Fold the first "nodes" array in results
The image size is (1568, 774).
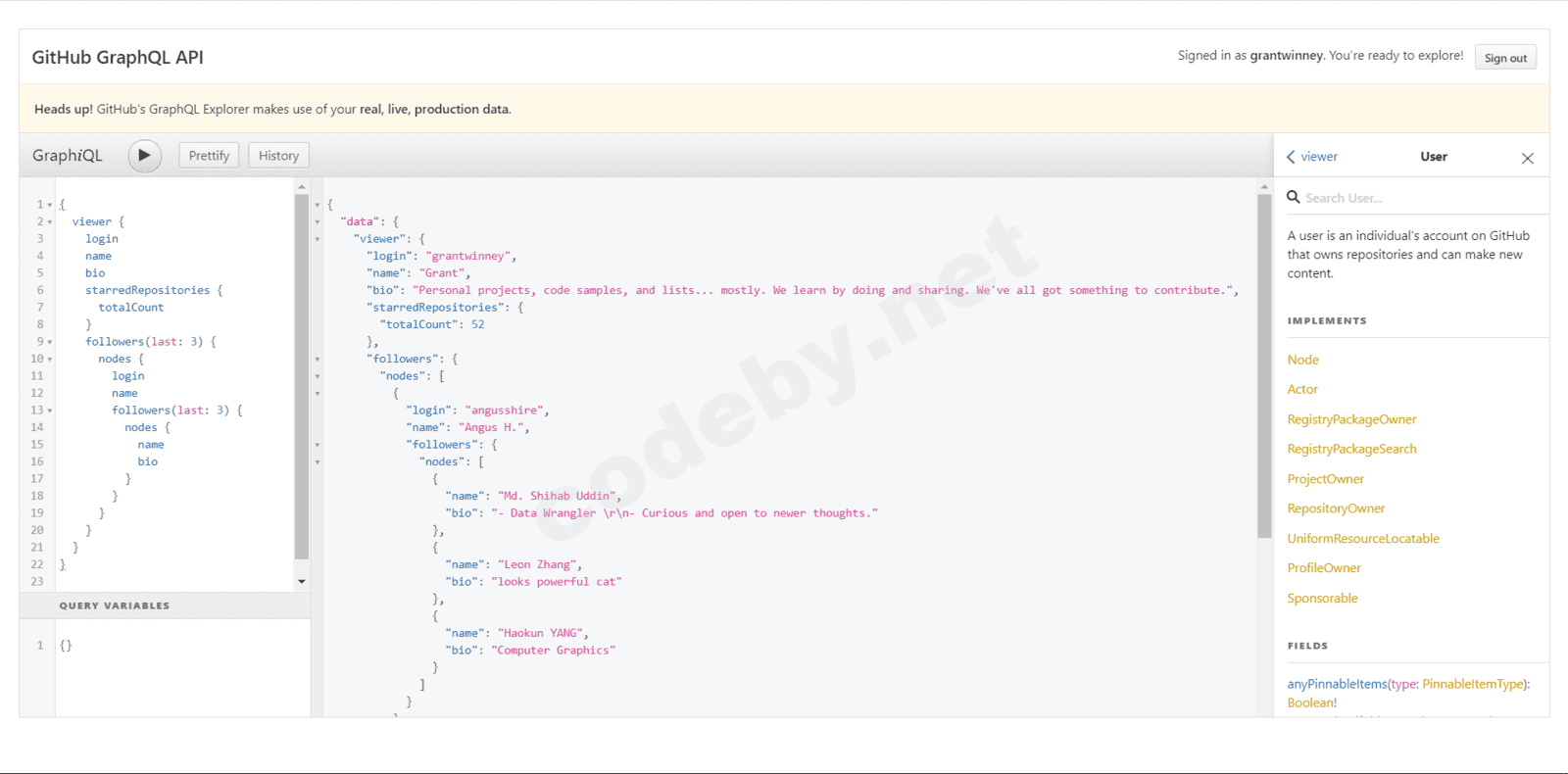tap(318, 376)
